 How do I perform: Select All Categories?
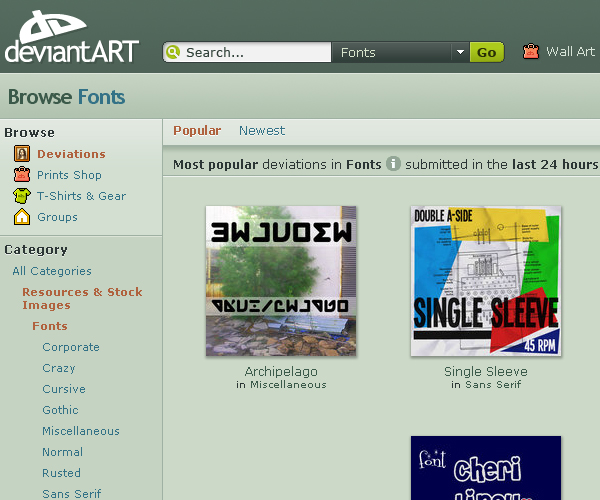52,271
